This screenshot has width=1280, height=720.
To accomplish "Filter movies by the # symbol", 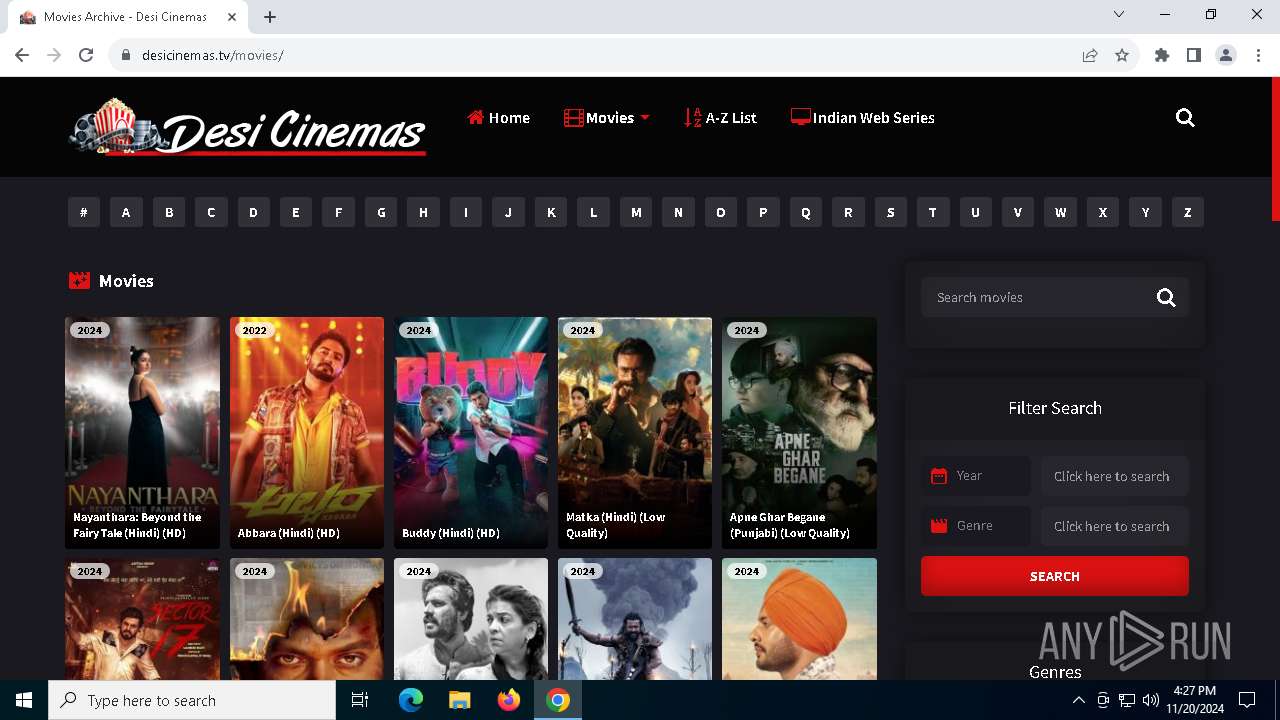I will (84, 212).
